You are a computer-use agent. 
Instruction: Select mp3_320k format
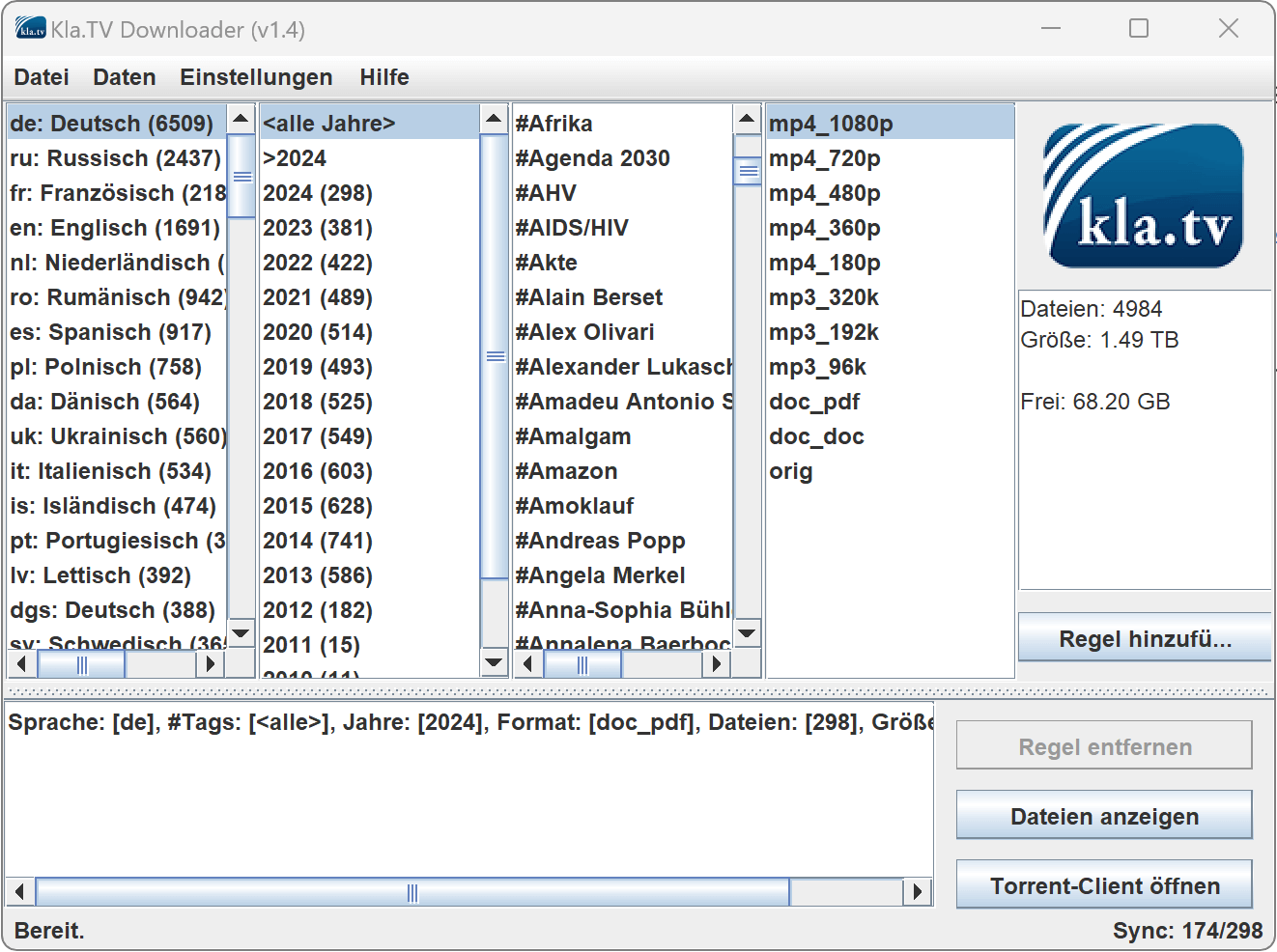pos(824,297)
